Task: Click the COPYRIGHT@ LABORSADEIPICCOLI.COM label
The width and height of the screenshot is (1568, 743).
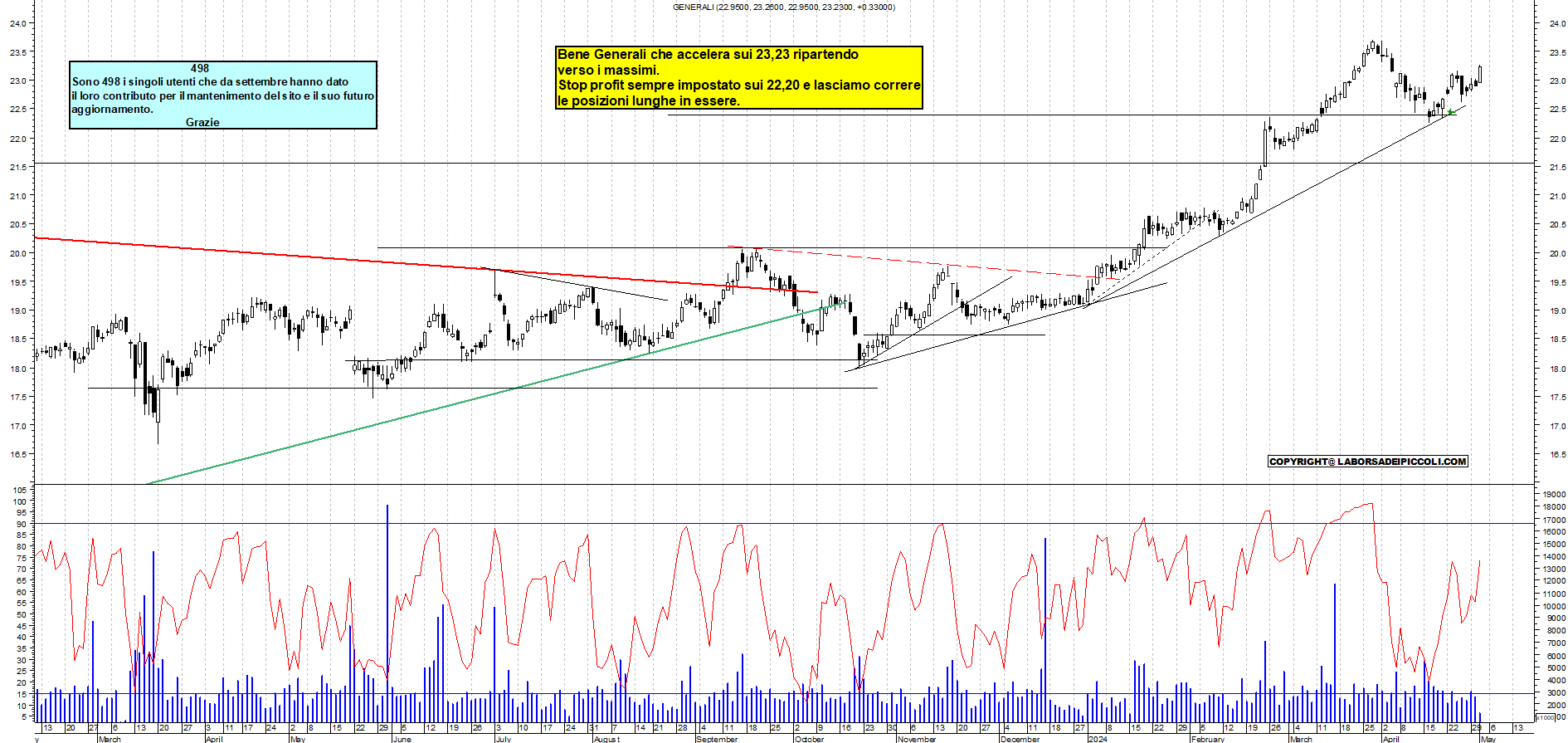Action: (x=1368, y=462)
